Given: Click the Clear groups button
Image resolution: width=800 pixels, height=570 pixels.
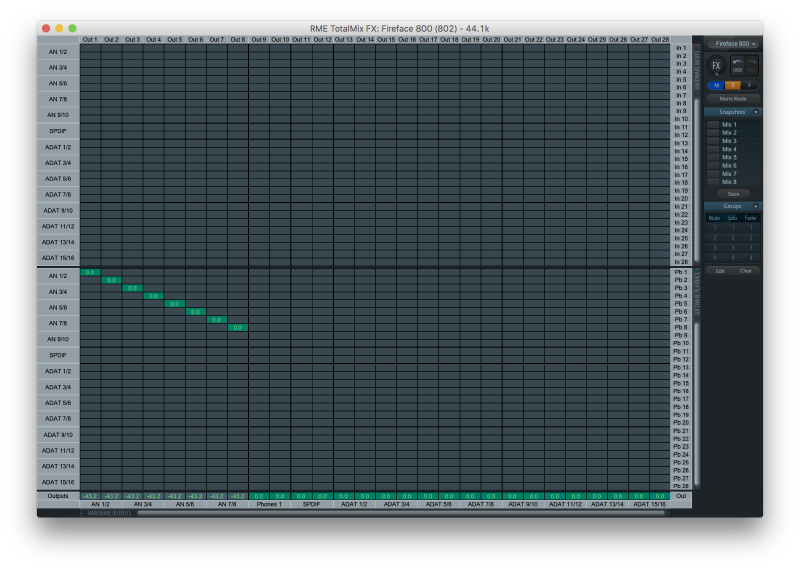Looking at the screenshot, I should tap(746, 271).
